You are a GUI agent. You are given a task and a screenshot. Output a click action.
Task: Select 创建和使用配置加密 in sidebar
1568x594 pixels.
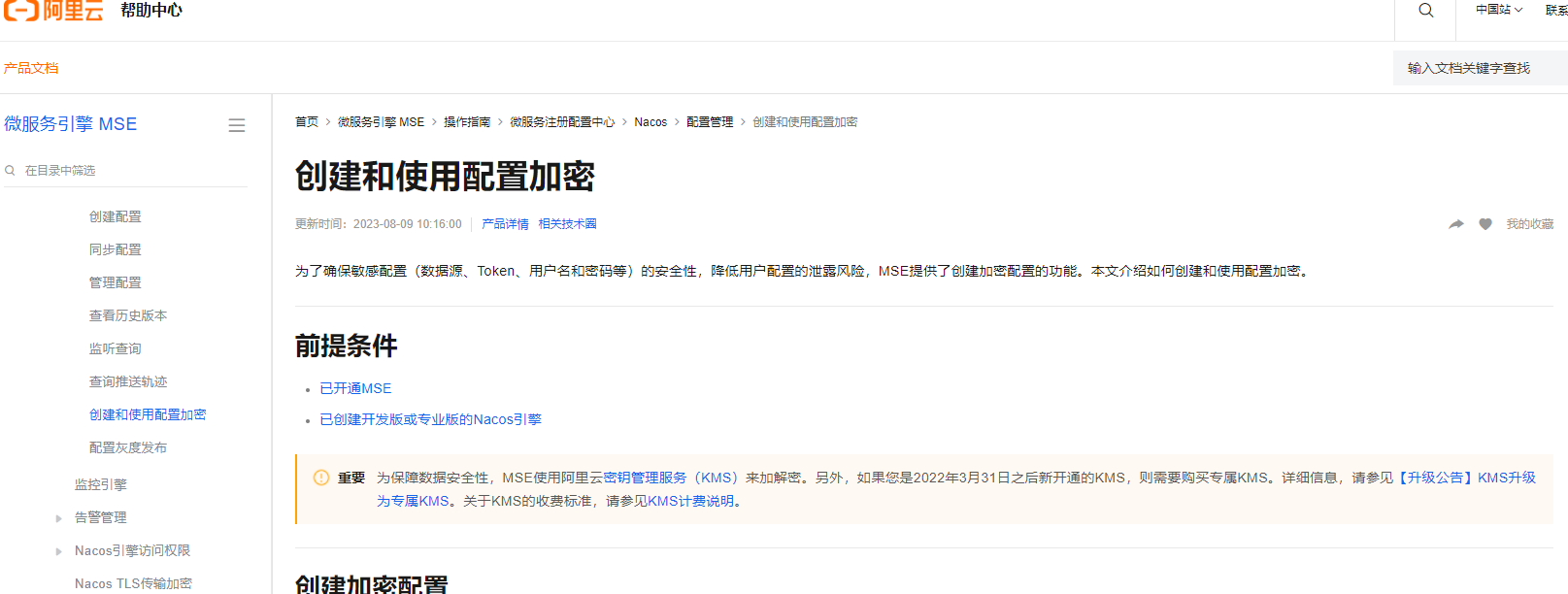click(x=148, y=414)
